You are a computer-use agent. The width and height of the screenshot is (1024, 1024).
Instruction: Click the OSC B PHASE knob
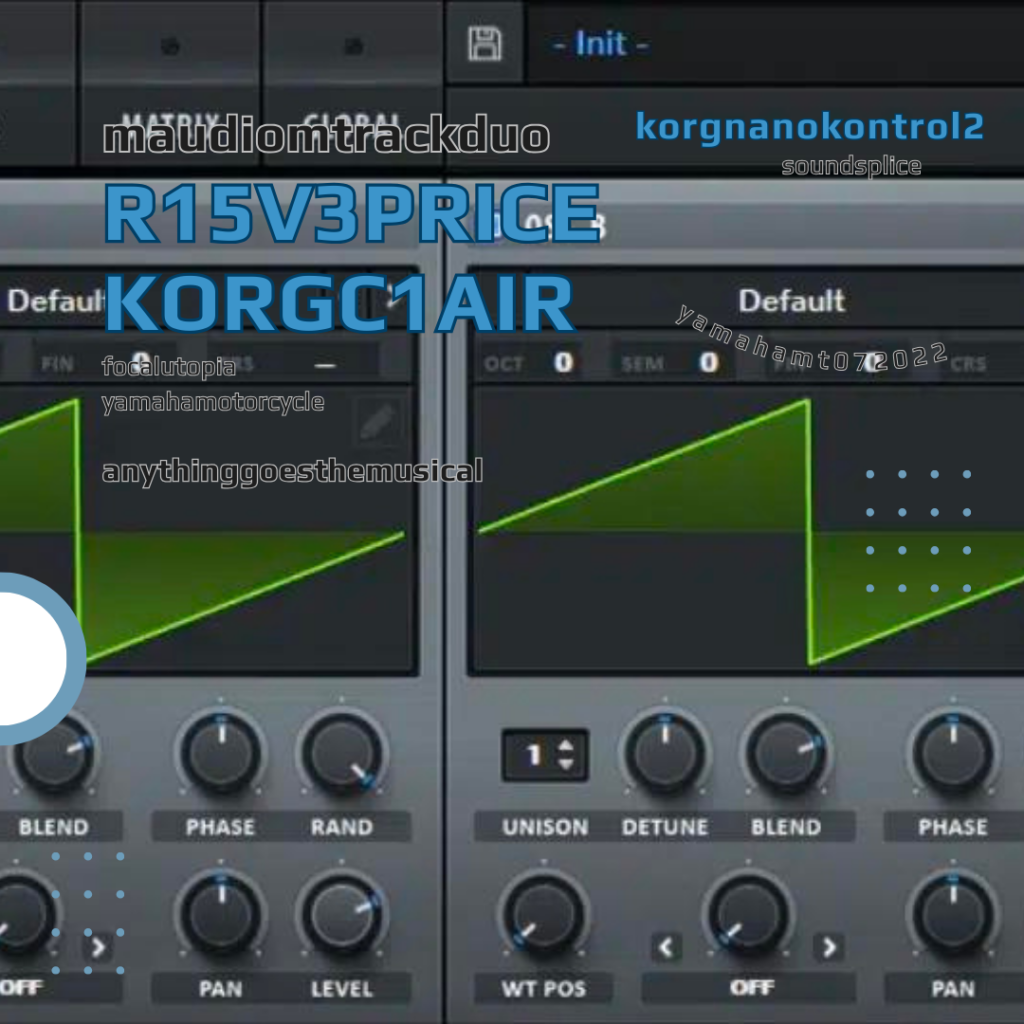953,754
